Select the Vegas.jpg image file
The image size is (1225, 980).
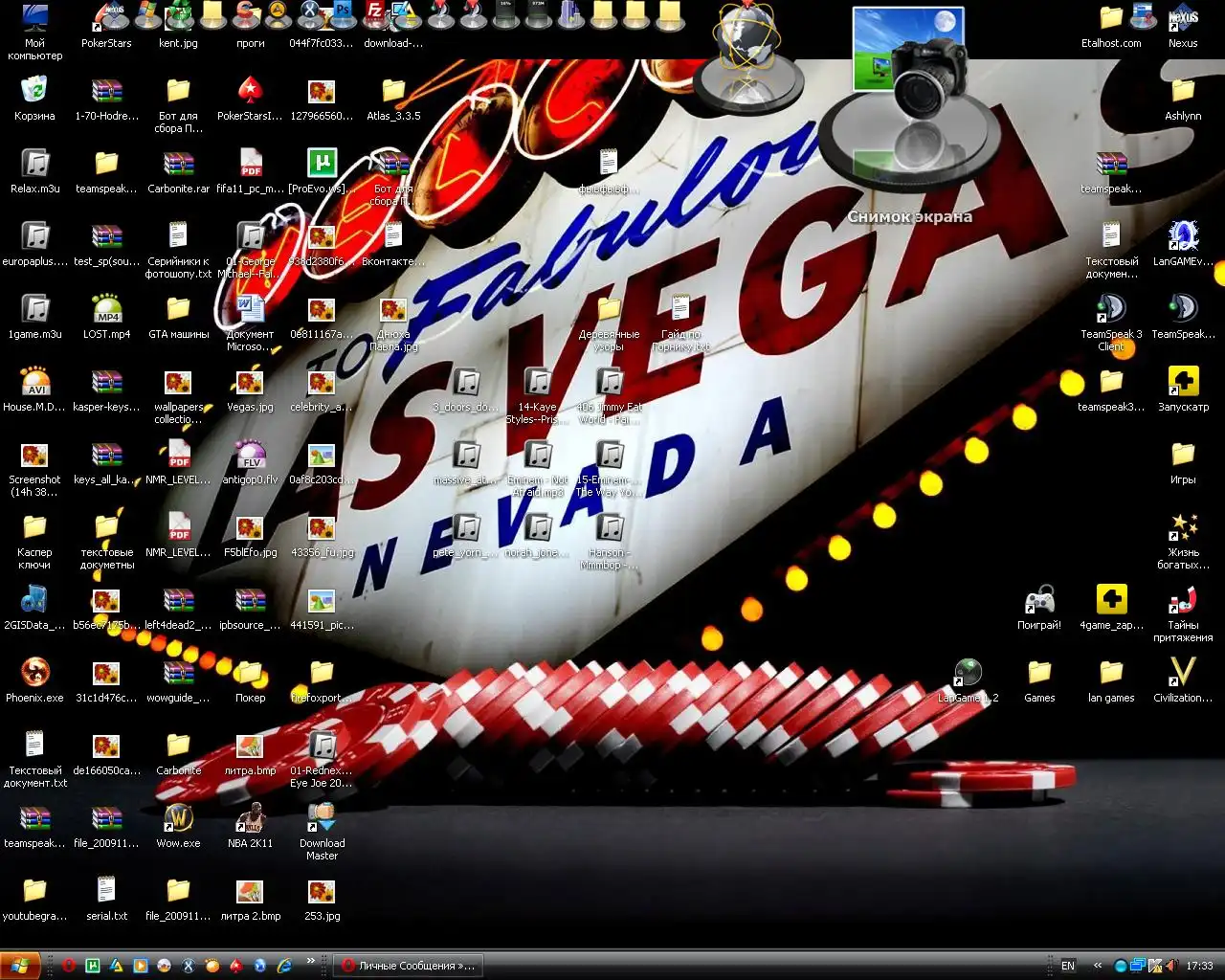(x=250, y=383)
